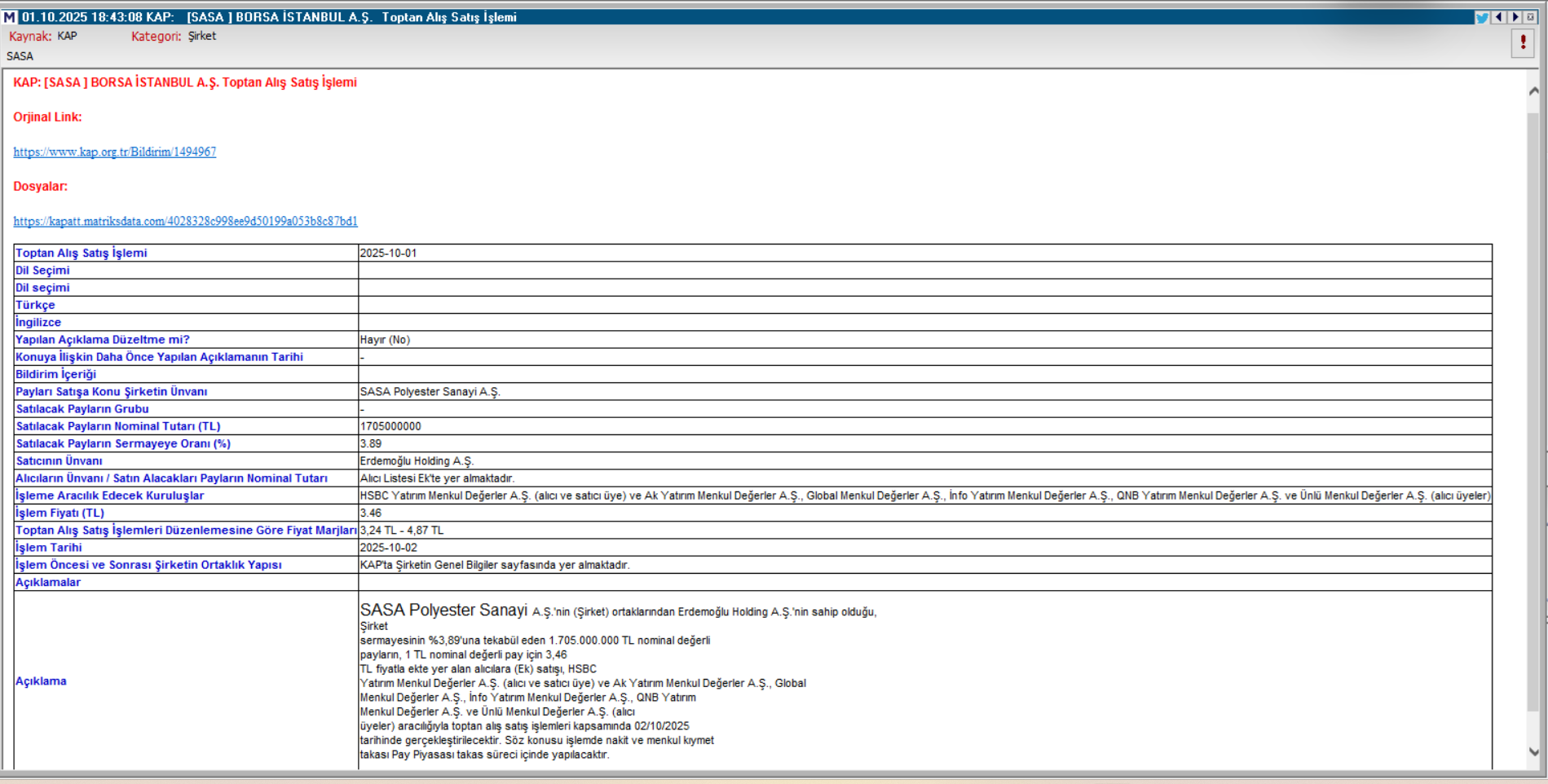Click the M logo in title bar
This screenshot has height=784, width=1548.
point(10,17)
